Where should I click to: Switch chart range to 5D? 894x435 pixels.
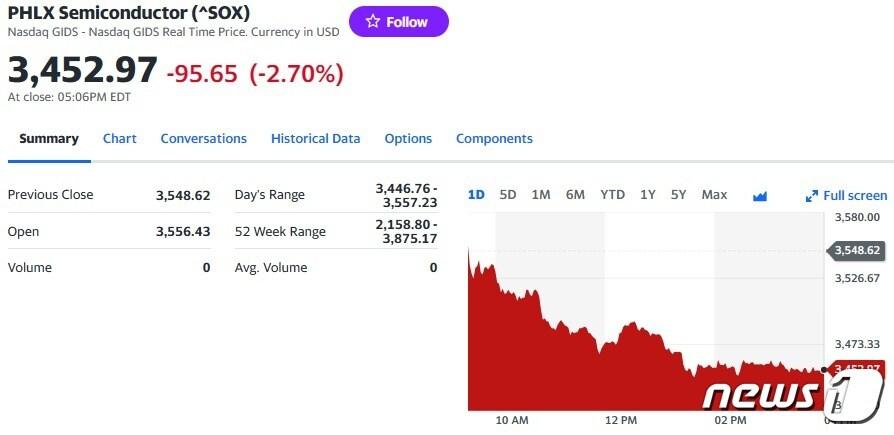pyautogui.click(x=507, y=195)
